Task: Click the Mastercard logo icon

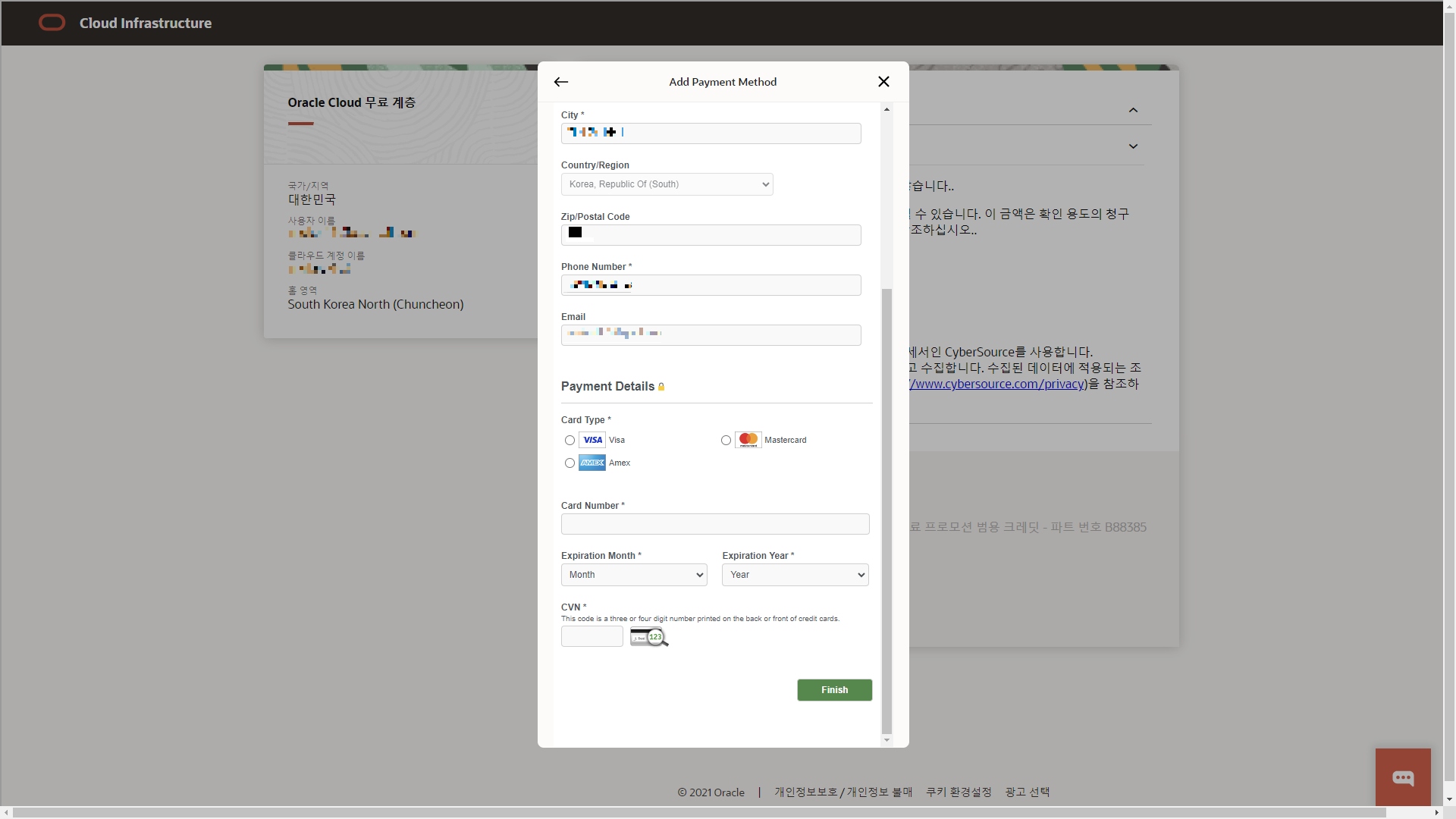Action: 748,440
